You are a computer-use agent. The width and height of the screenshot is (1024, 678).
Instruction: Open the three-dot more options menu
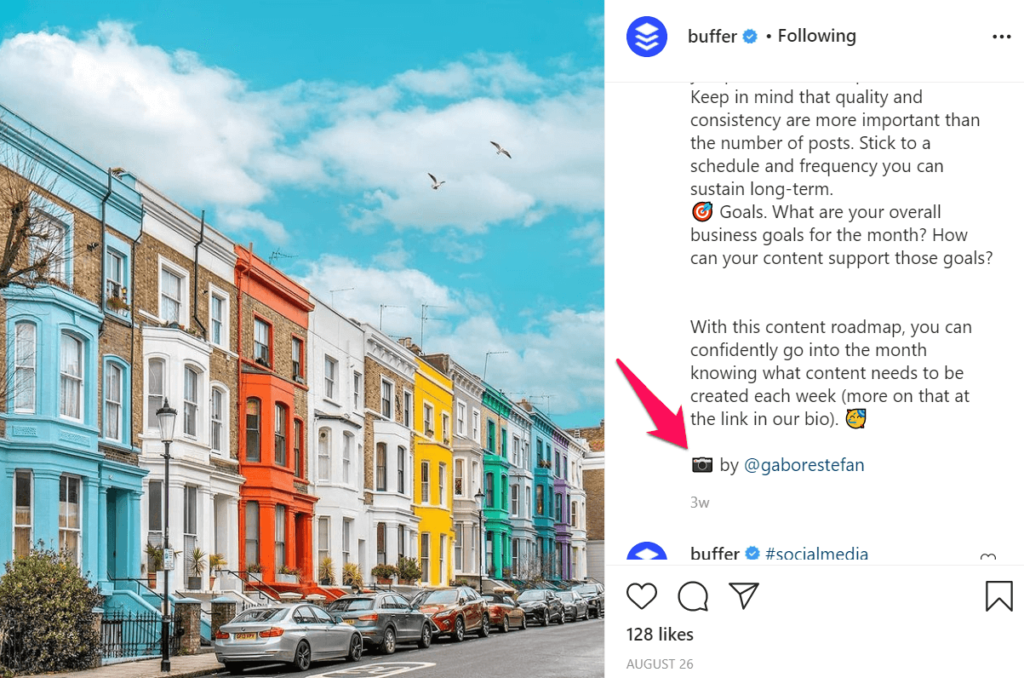click(1001, 37)
